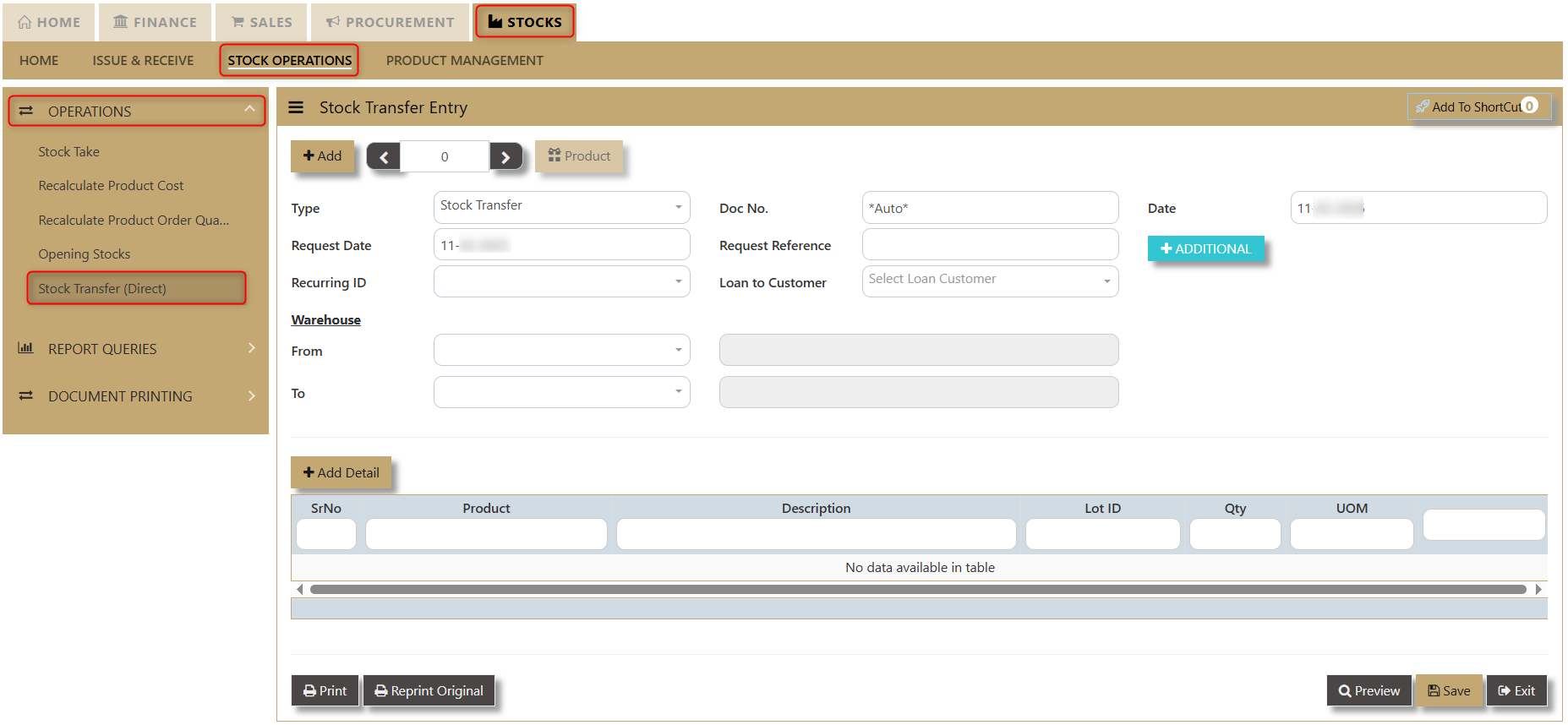Image resolution: width=1568 pixels, height=725 pixels.
Task: Click the ADDITIONAL button
Action: pos(1205,248)
